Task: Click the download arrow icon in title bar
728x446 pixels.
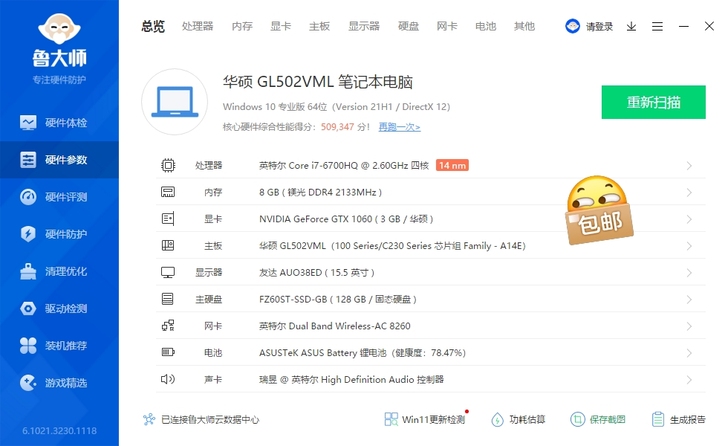Action: click(x=631, y=26)
